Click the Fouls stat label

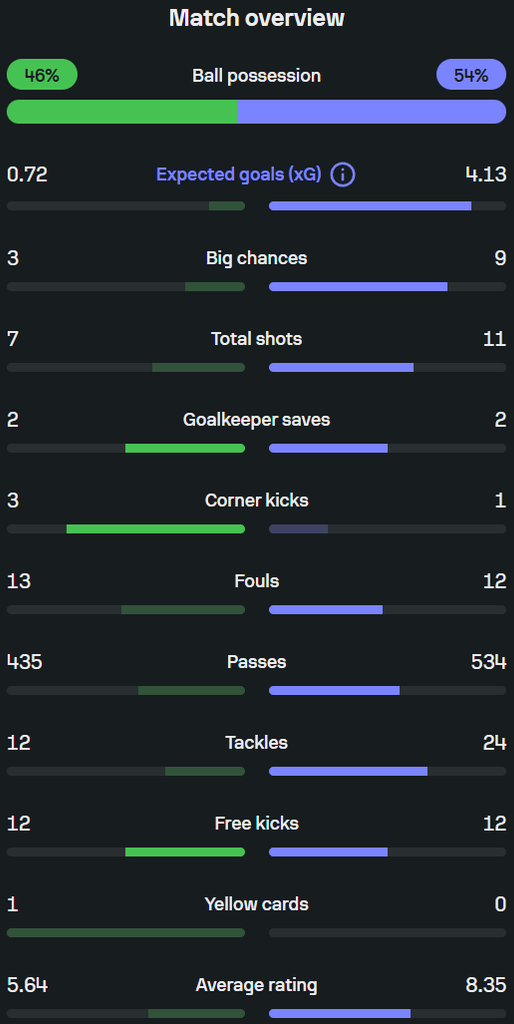pos(257,581)
